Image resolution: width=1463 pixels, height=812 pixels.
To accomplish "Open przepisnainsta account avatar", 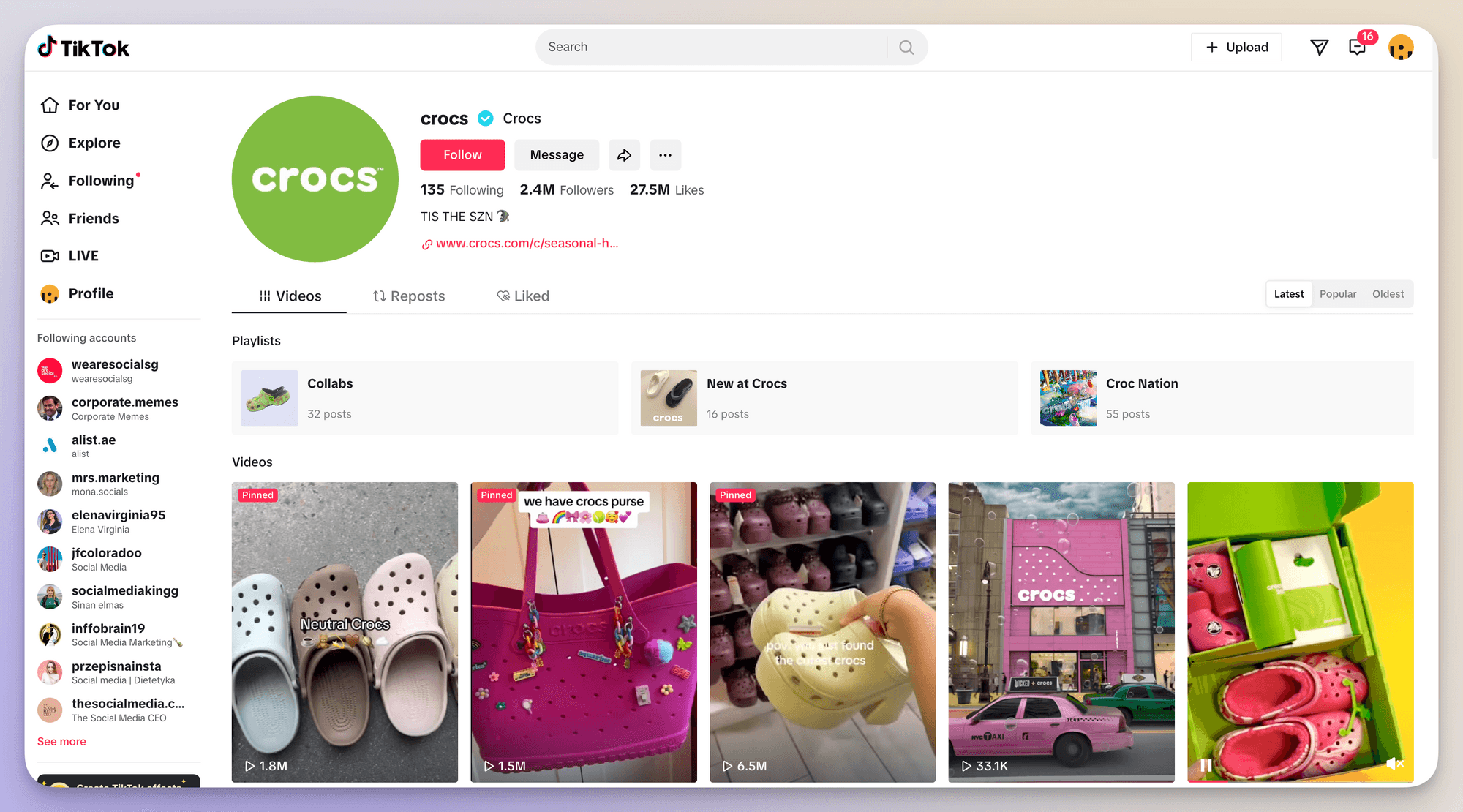I will point(50,672).
